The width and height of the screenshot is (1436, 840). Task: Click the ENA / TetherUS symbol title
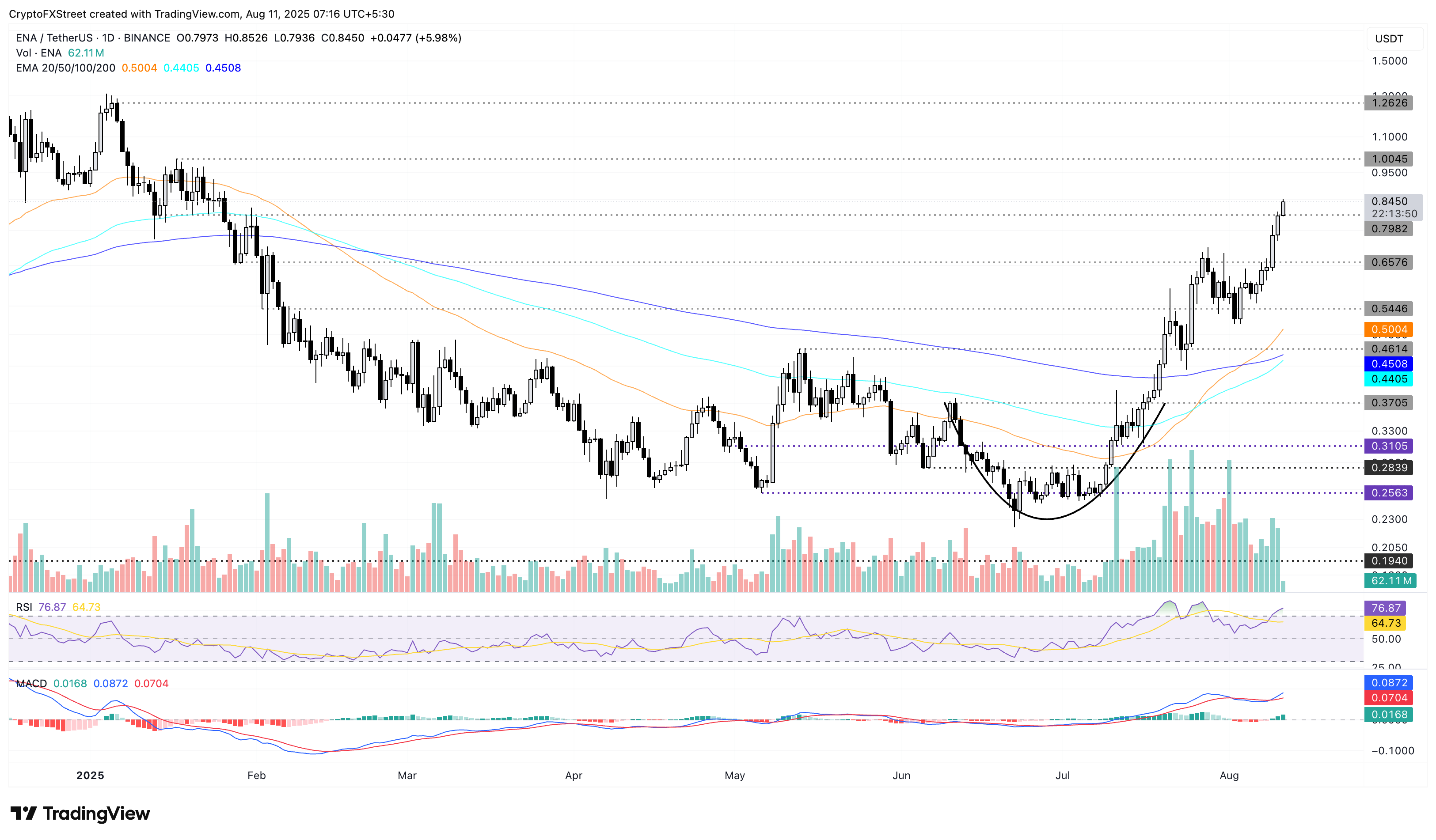click(x=54, y=38)
